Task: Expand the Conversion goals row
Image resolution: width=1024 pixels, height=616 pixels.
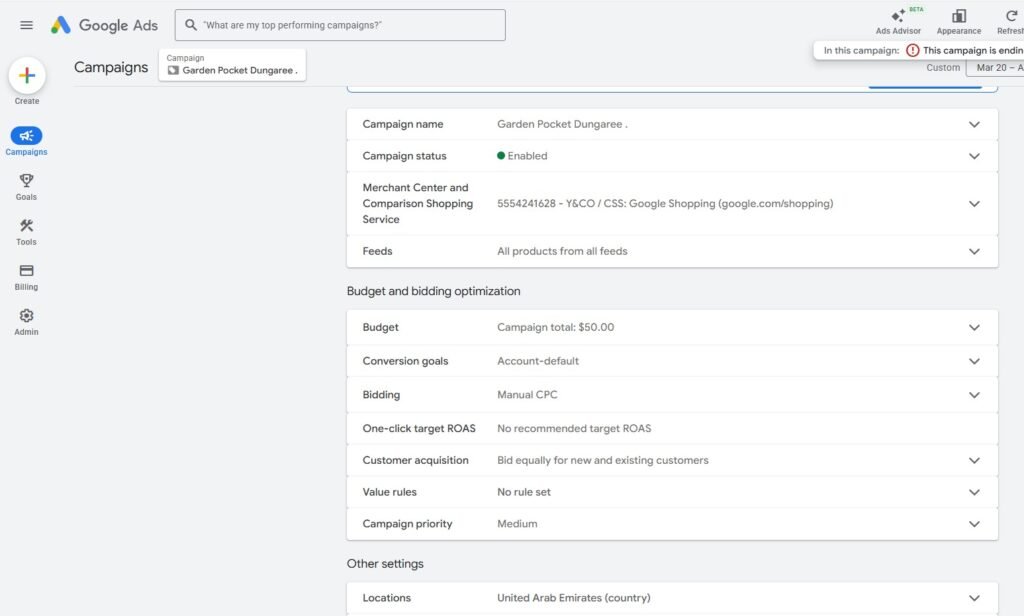Action: 974,361
